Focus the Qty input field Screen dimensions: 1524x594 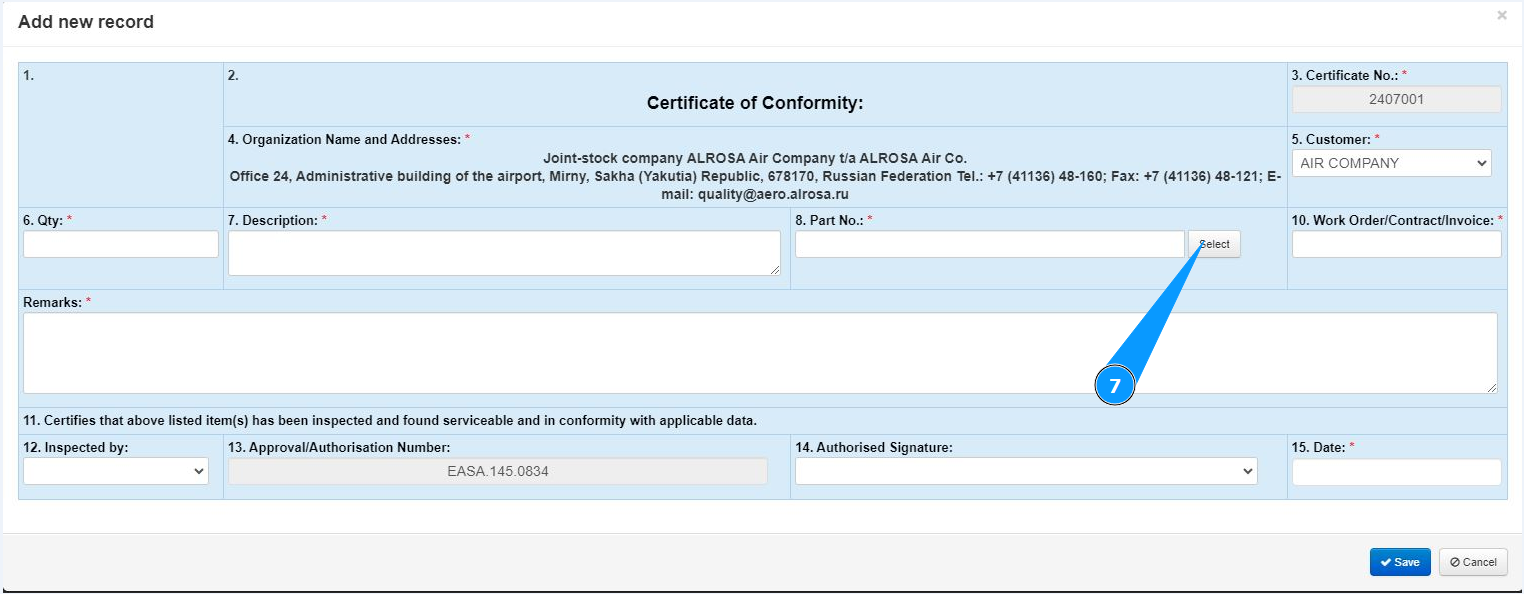[120, 244]
